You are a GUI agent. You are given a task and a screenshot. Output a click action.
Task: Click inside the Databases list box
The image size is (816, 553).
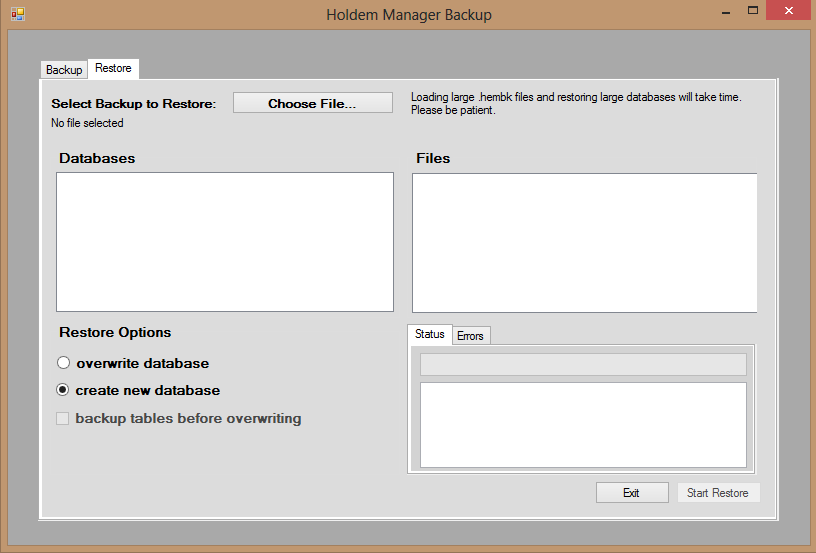click(x=225, y=242)
